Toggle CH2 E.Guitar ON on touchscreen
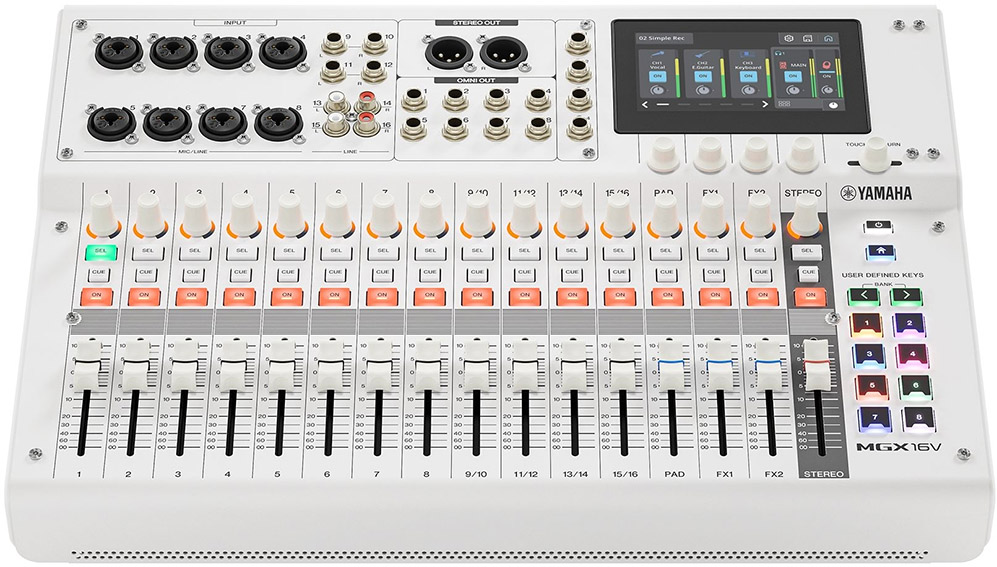The width and height of the screenshot is (997, 567). (703, 76)
